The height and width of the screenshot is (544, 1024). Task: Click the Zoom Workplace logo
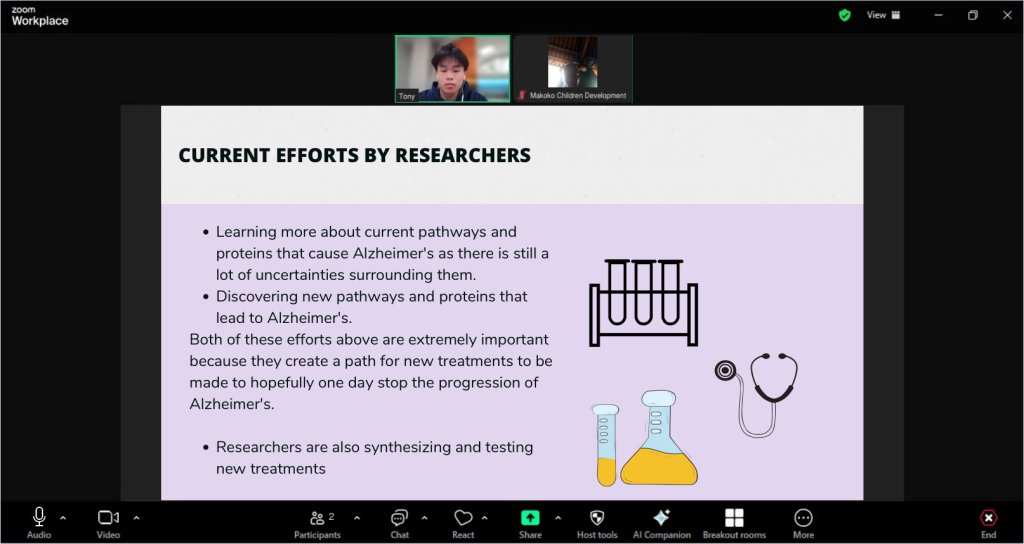pos(39,16)
